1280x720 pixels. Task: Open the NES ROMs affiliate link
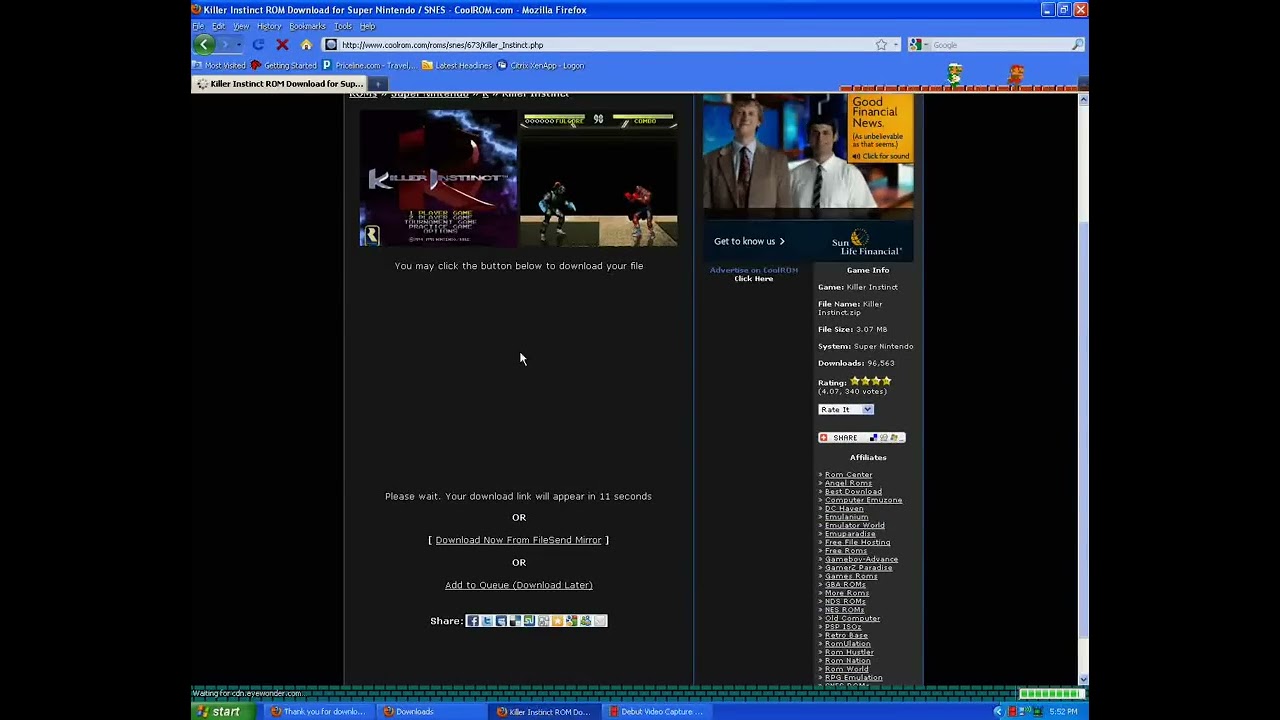tap(844, 610)
